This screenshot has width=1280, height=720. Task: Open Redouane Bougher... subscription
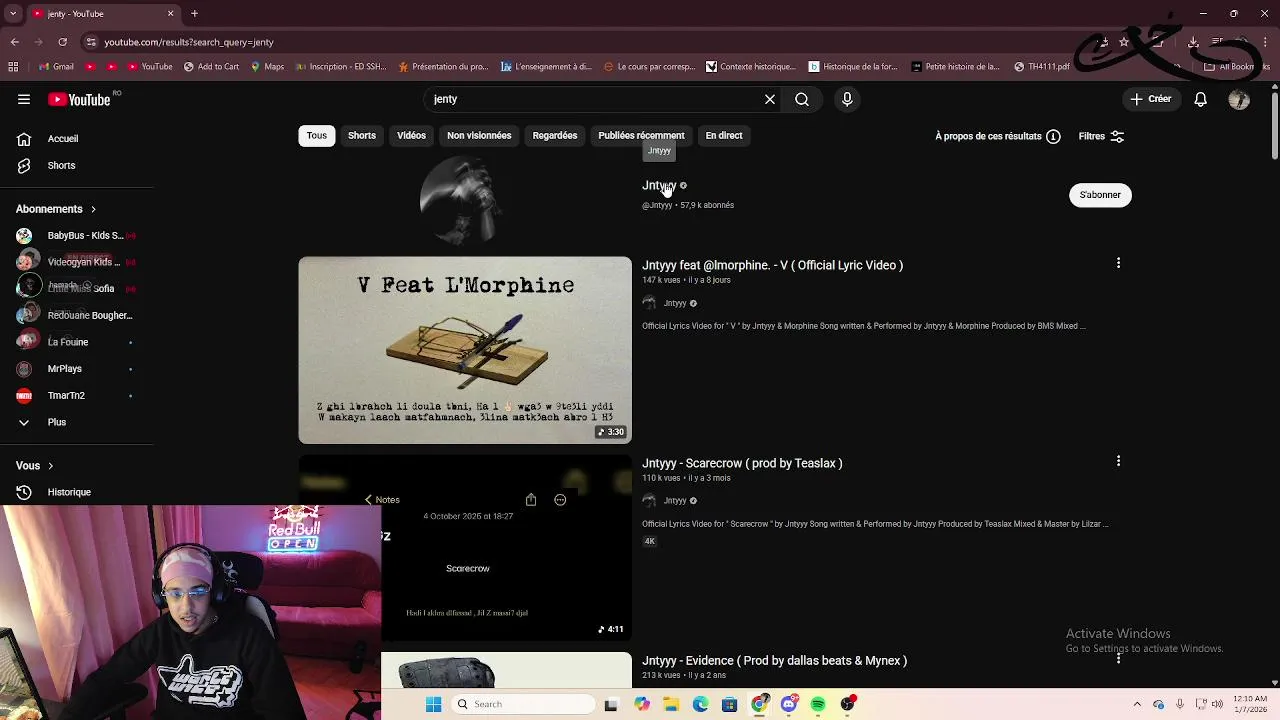tap(77, 315)
